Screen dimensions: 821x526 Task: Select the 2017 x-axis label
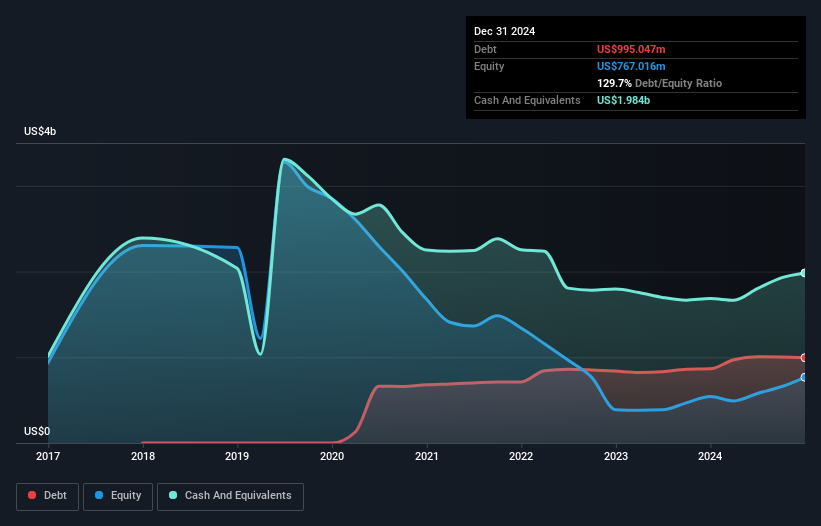(48, 456)
